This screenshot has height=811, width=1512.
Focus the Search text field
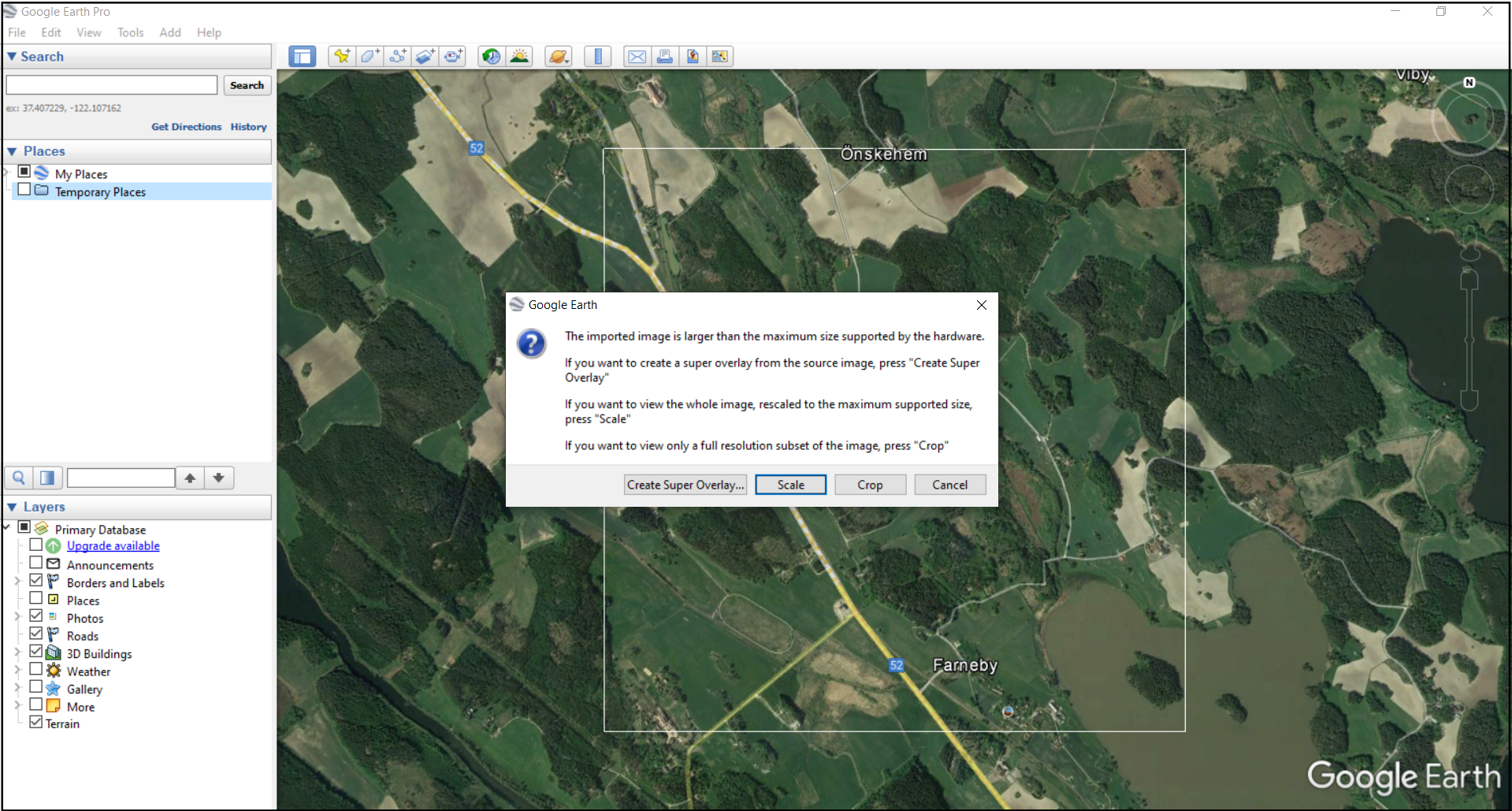[112, 85]
